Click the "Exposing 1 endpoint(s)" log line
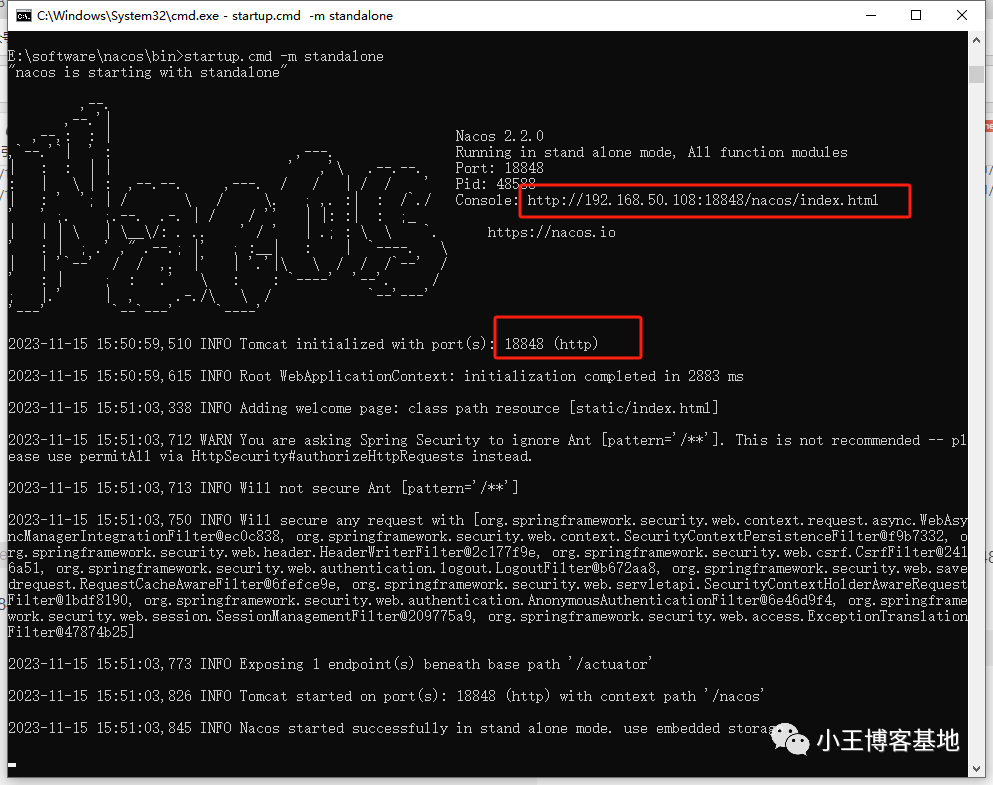 pyautogui.click(x=330, y=664)
